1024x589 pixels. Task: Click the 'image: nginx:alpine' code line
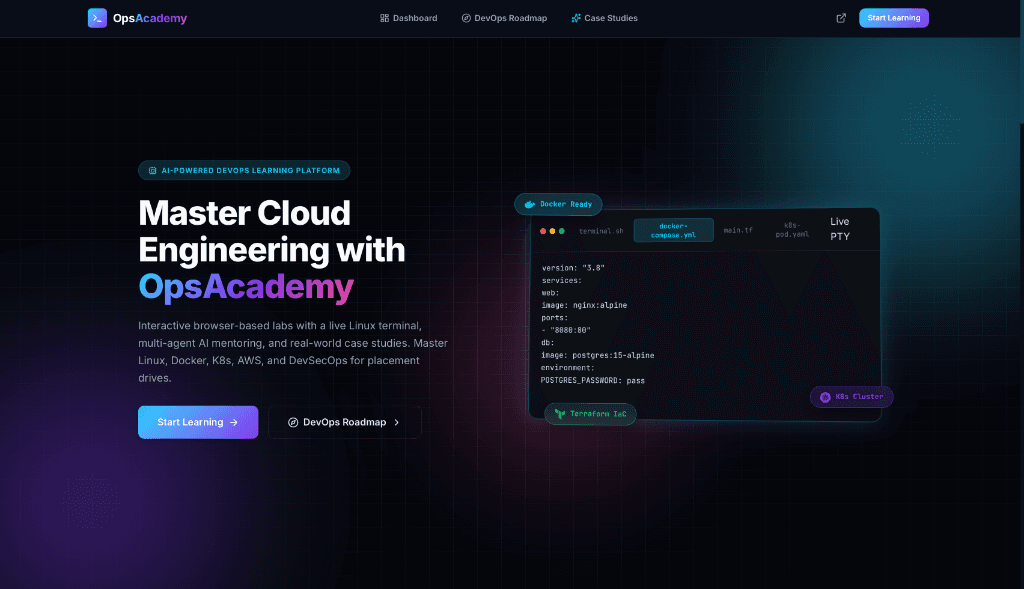(x=584, y=306)
